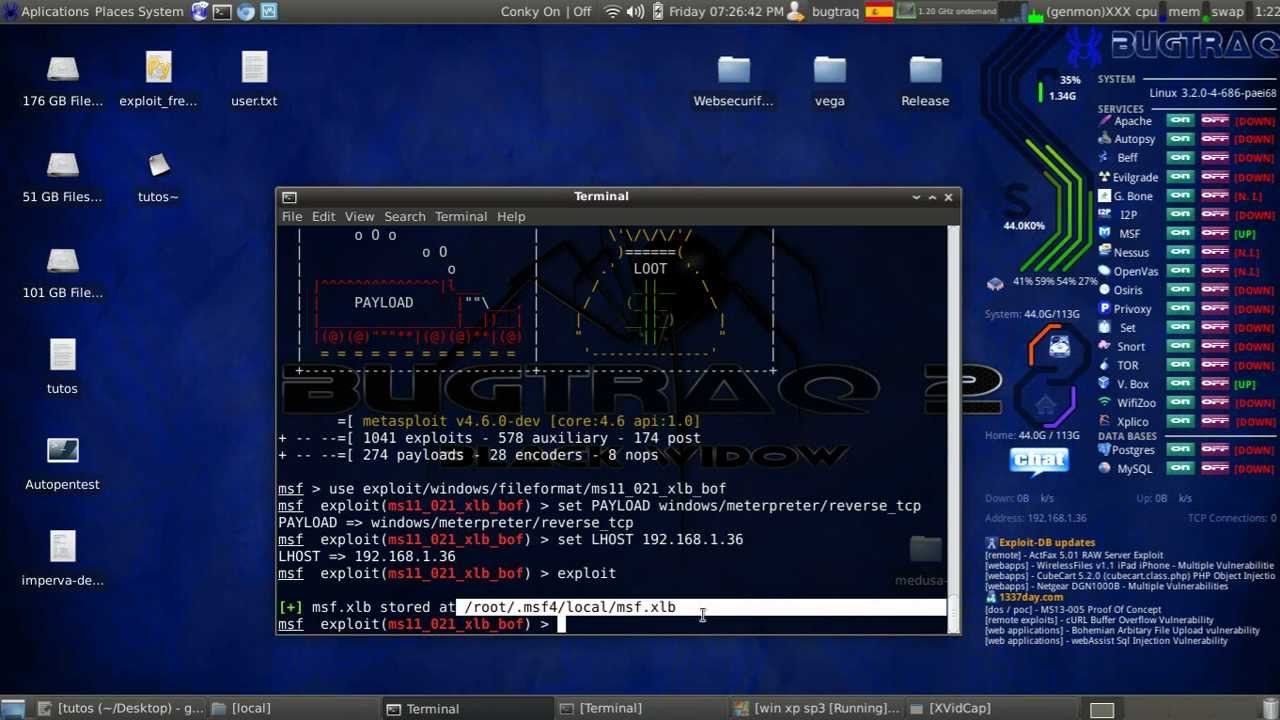Image resolution: width=1280 pixels, height=720 pixels.
Task: Open the Release folder on desktop
Action: [x=926, y=69]
